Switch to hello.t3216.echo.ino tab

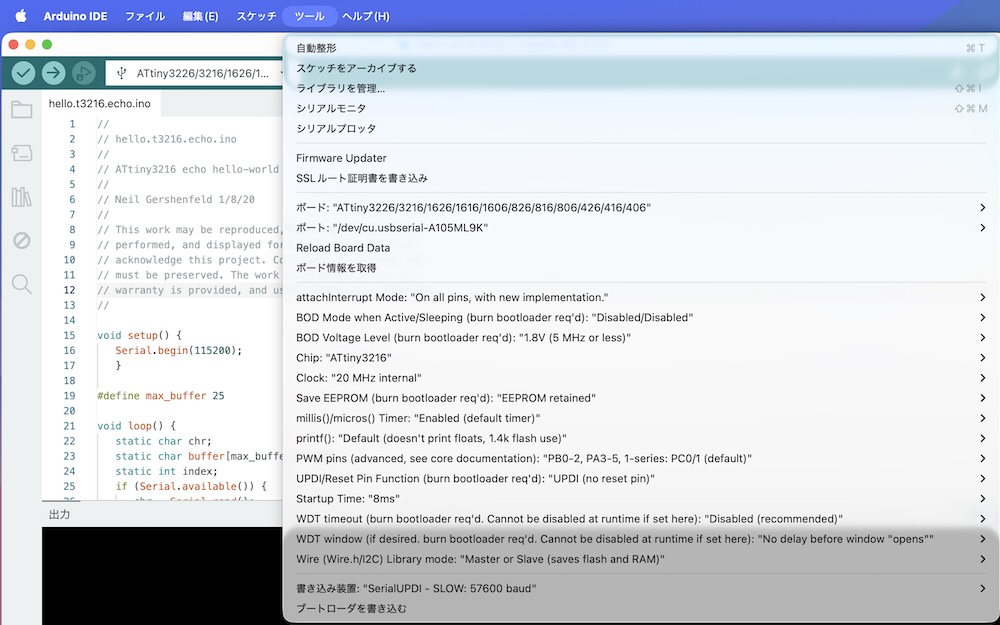[100, 104]
